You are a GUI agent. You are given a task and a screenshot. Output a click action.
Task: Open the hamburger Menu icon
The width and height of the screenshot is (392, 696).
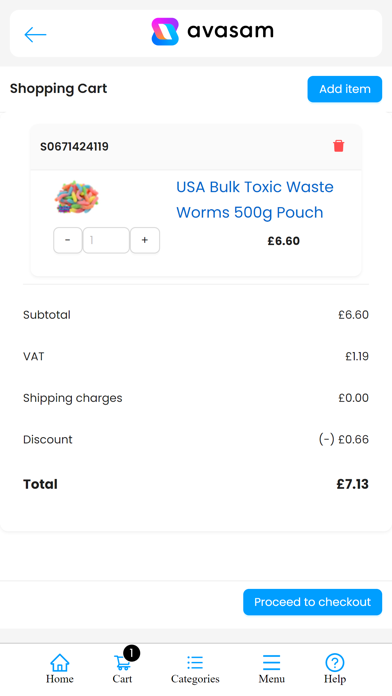coord(271,663)
